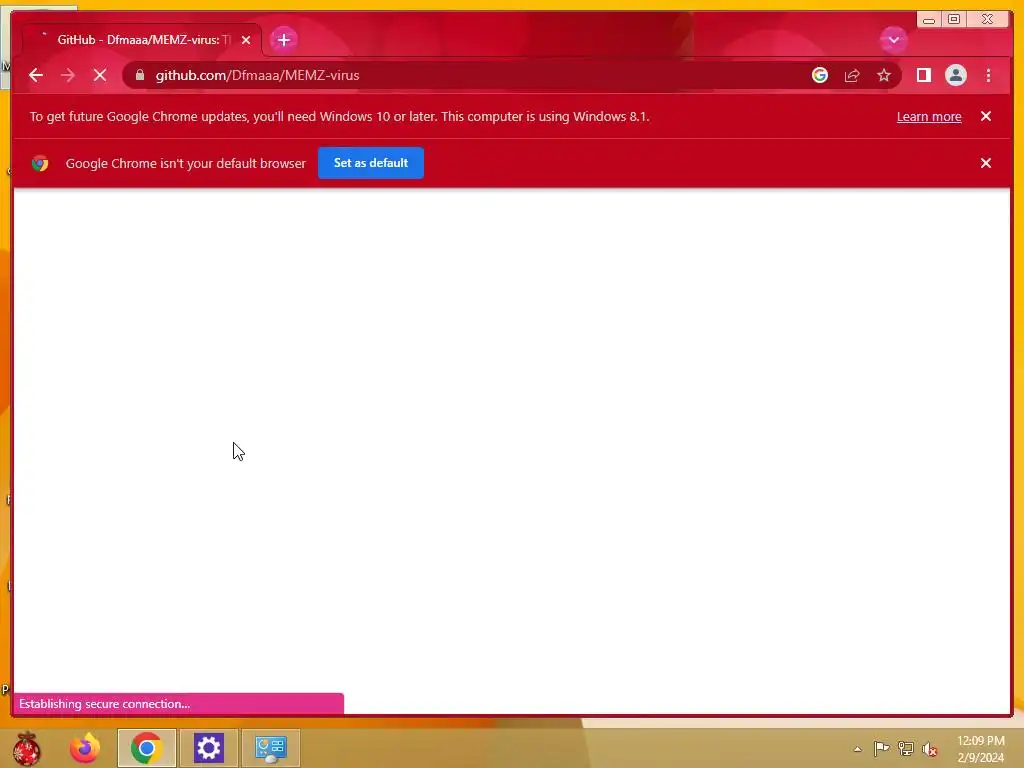View site information via lock icon
1024x768 pixels.
(x=139, y=75)
